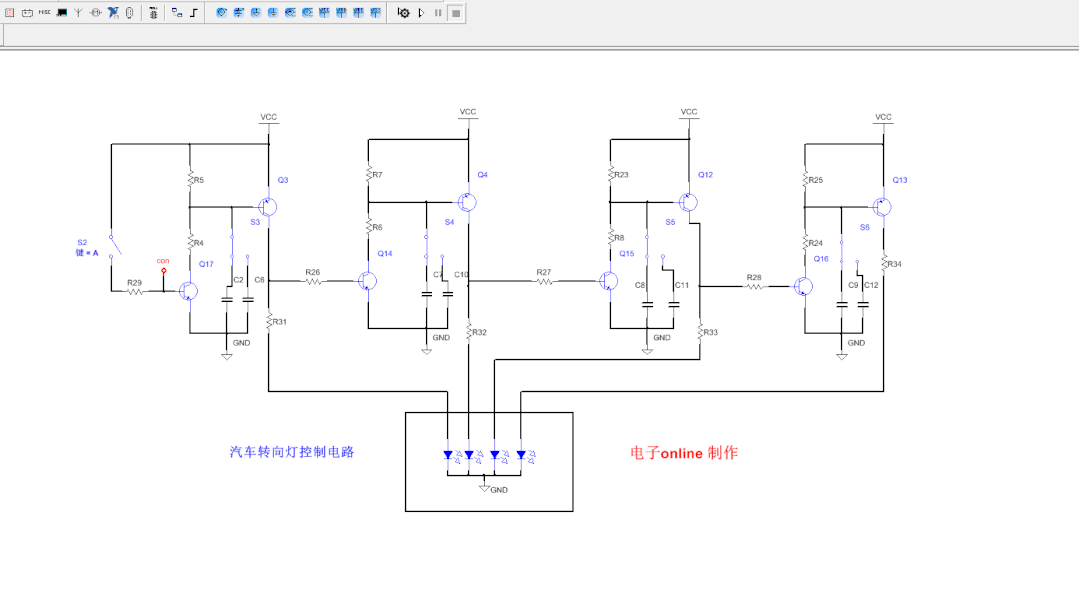Click the step signal toolbar icon
Screen dimensions: 1079x597
pos(194,12)
